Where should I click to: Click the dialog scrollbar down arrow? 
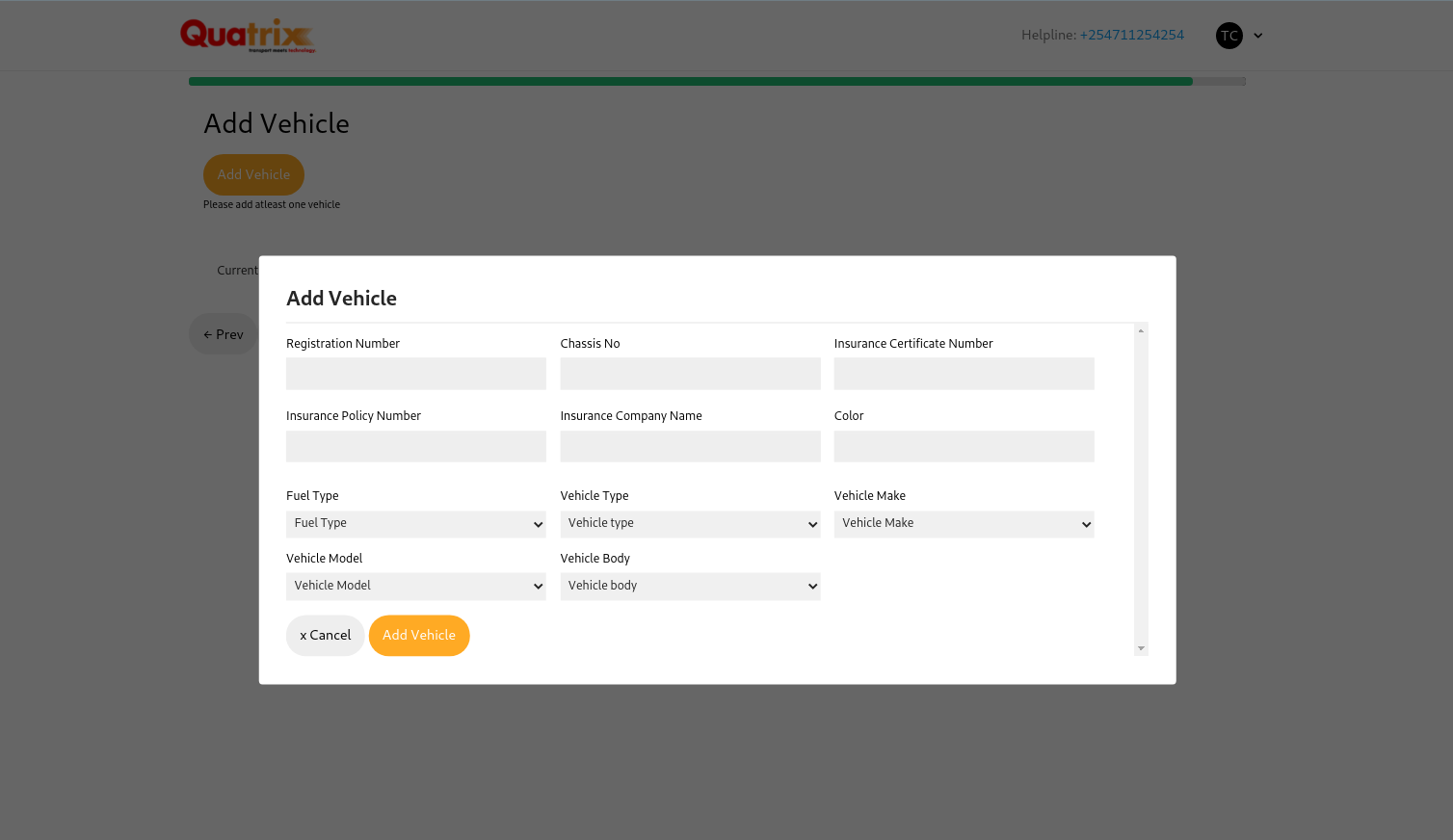pos(1141,648)
